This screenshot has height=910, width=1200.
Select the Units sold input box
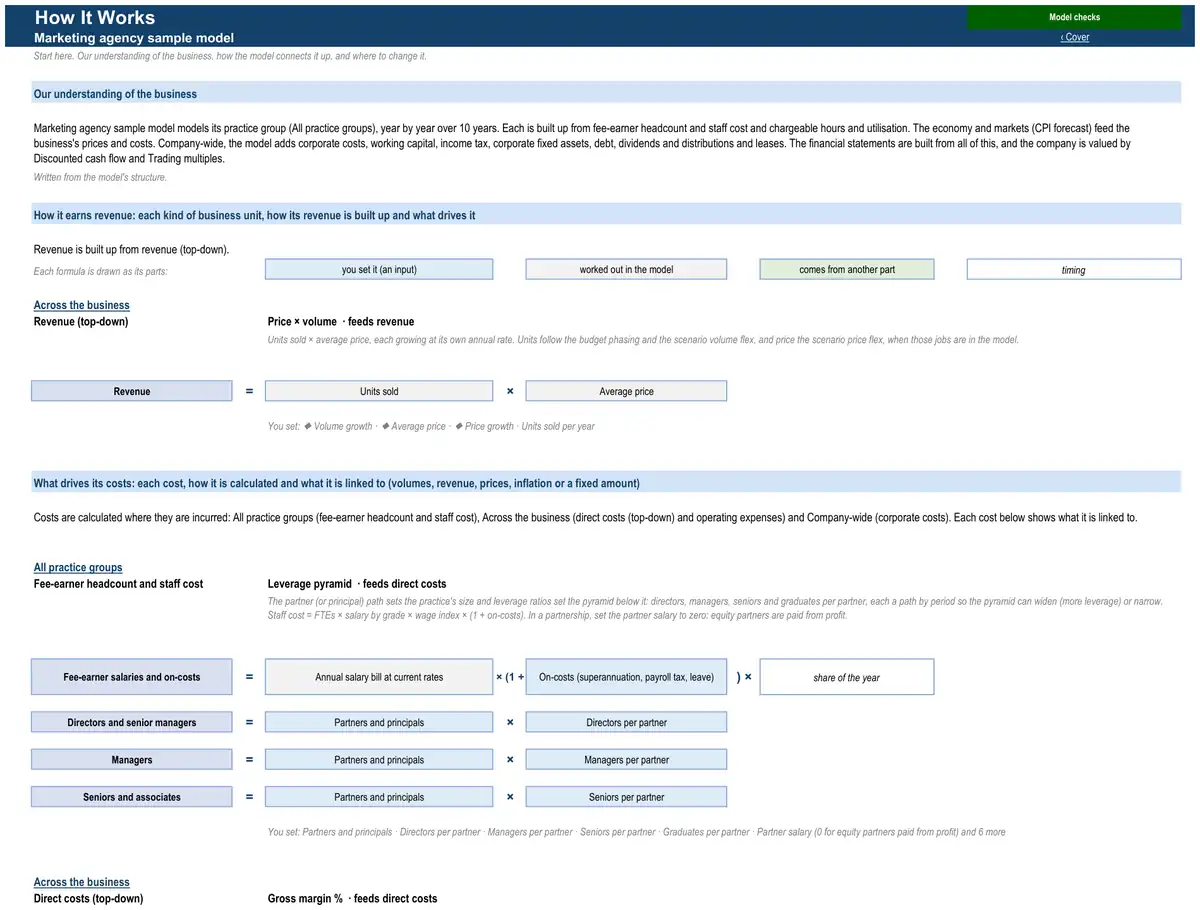click(x=379, y=391)
